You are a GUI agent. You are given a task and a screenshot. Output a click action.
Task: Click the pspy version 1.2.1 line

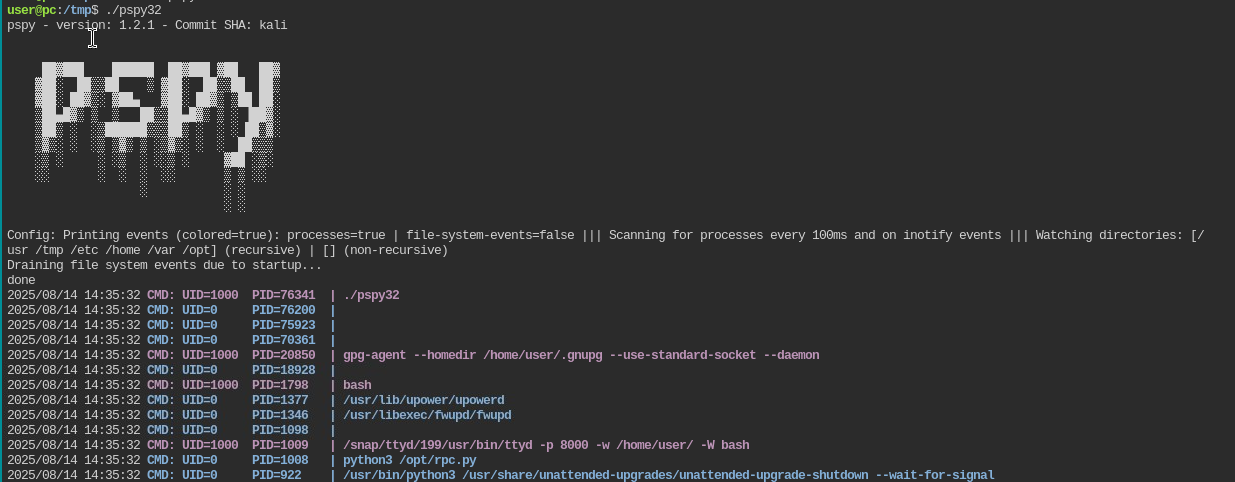tap(147, 25)
